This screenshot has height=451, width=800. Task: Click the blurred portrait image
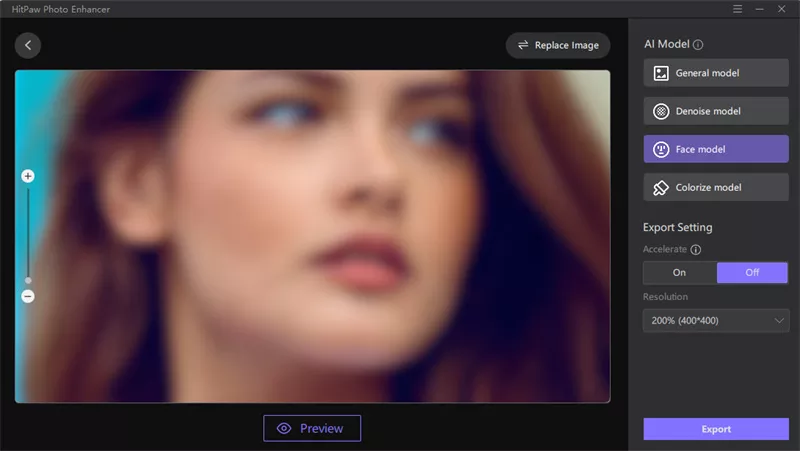(x=312, y=236)
